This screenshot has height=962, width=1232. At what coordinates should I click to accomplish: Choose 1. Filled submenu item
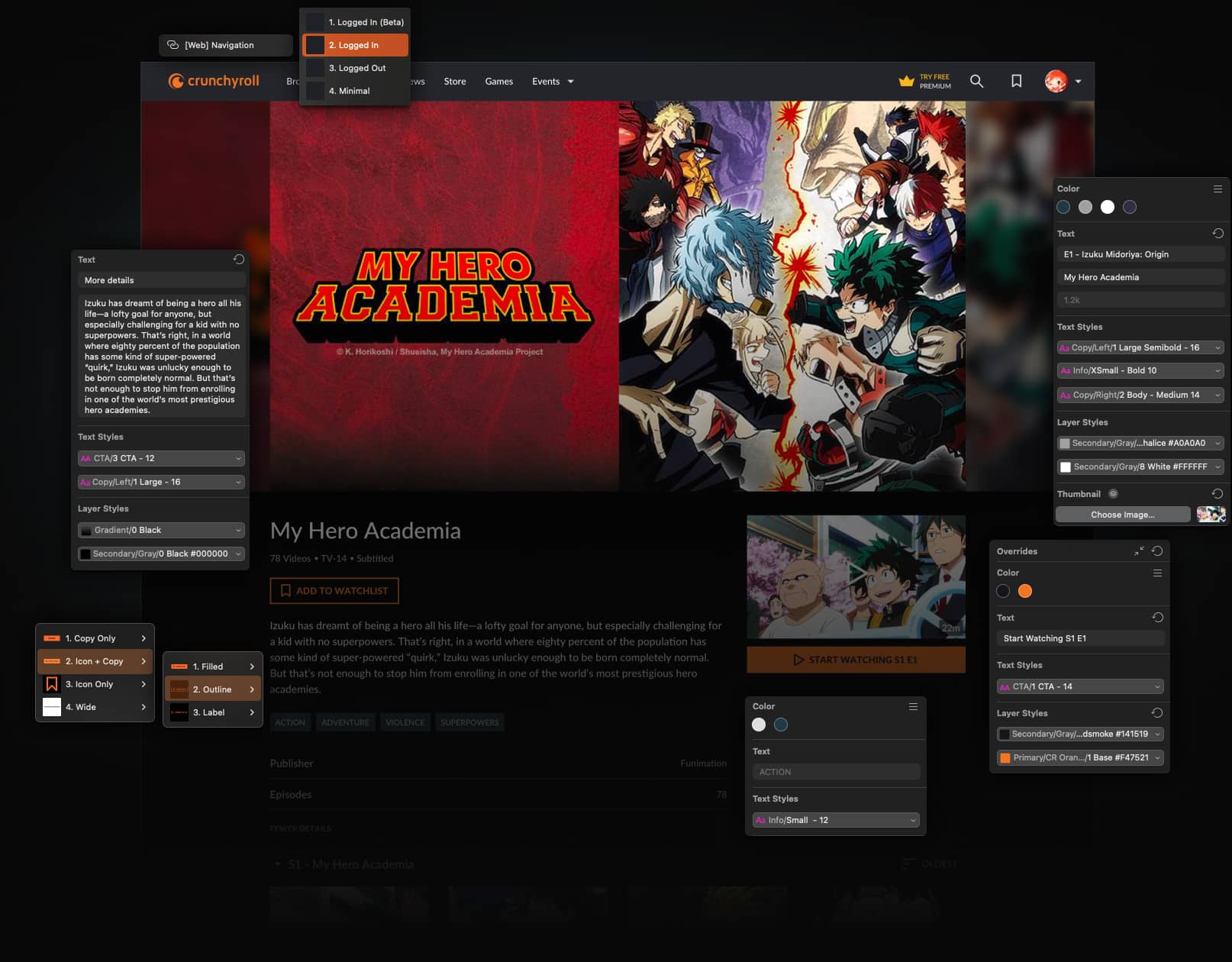213,667
